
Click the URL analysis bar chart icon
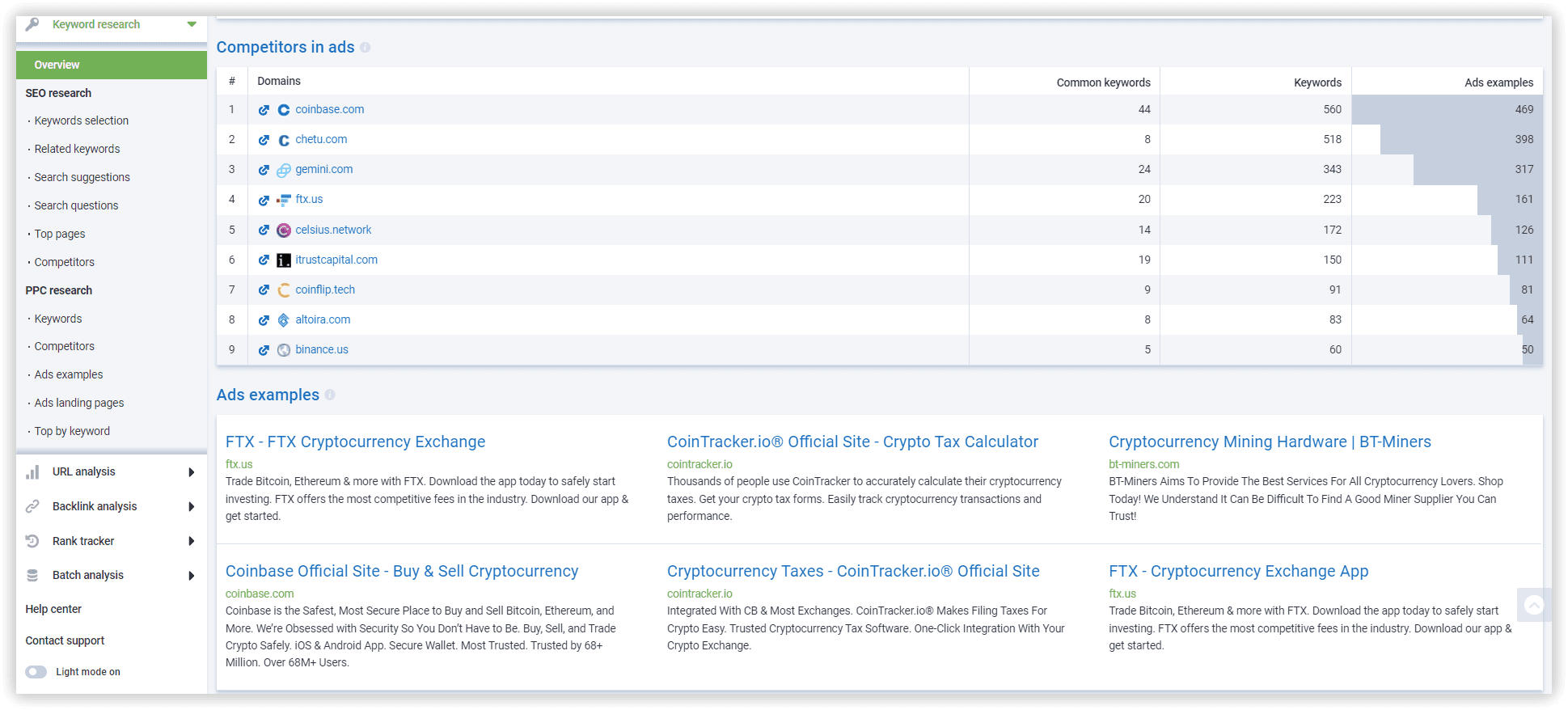[32, 472]
